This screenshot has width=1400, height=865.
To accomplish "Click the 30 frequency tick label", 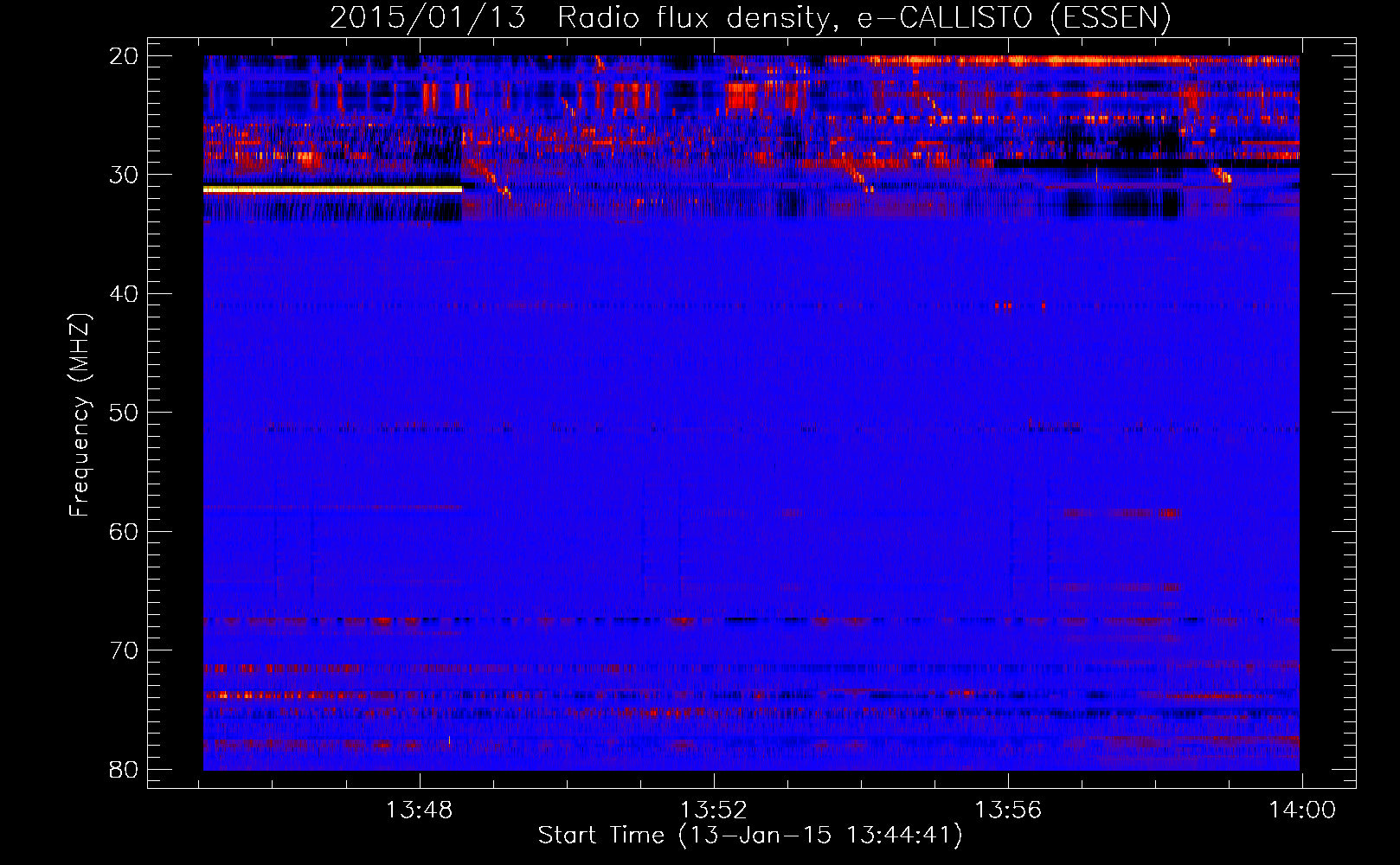I will 124,175.
